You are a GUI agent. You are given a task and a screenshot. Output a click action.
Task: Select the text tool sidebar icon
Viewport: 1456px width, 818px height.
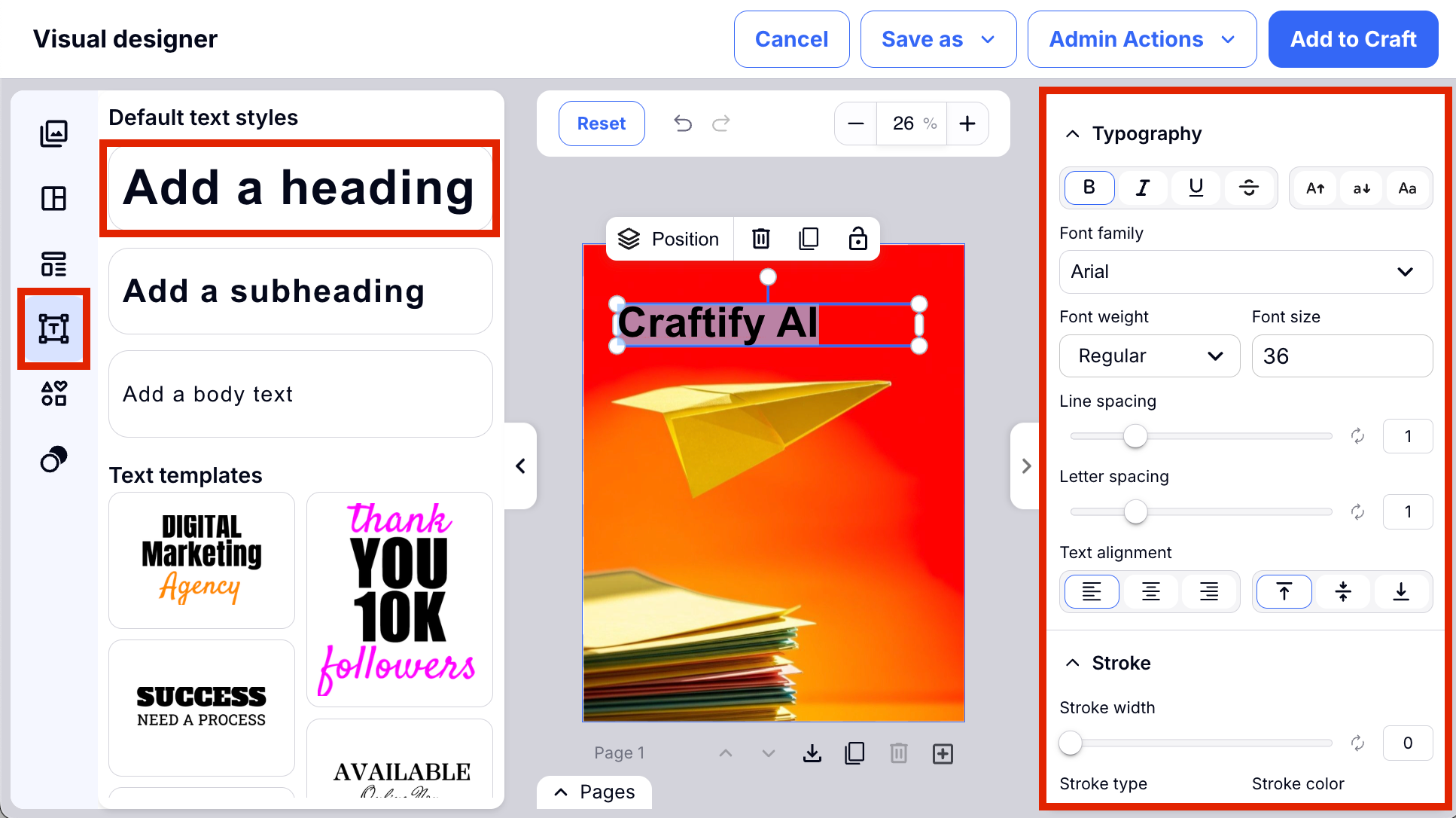coord(53,329)
